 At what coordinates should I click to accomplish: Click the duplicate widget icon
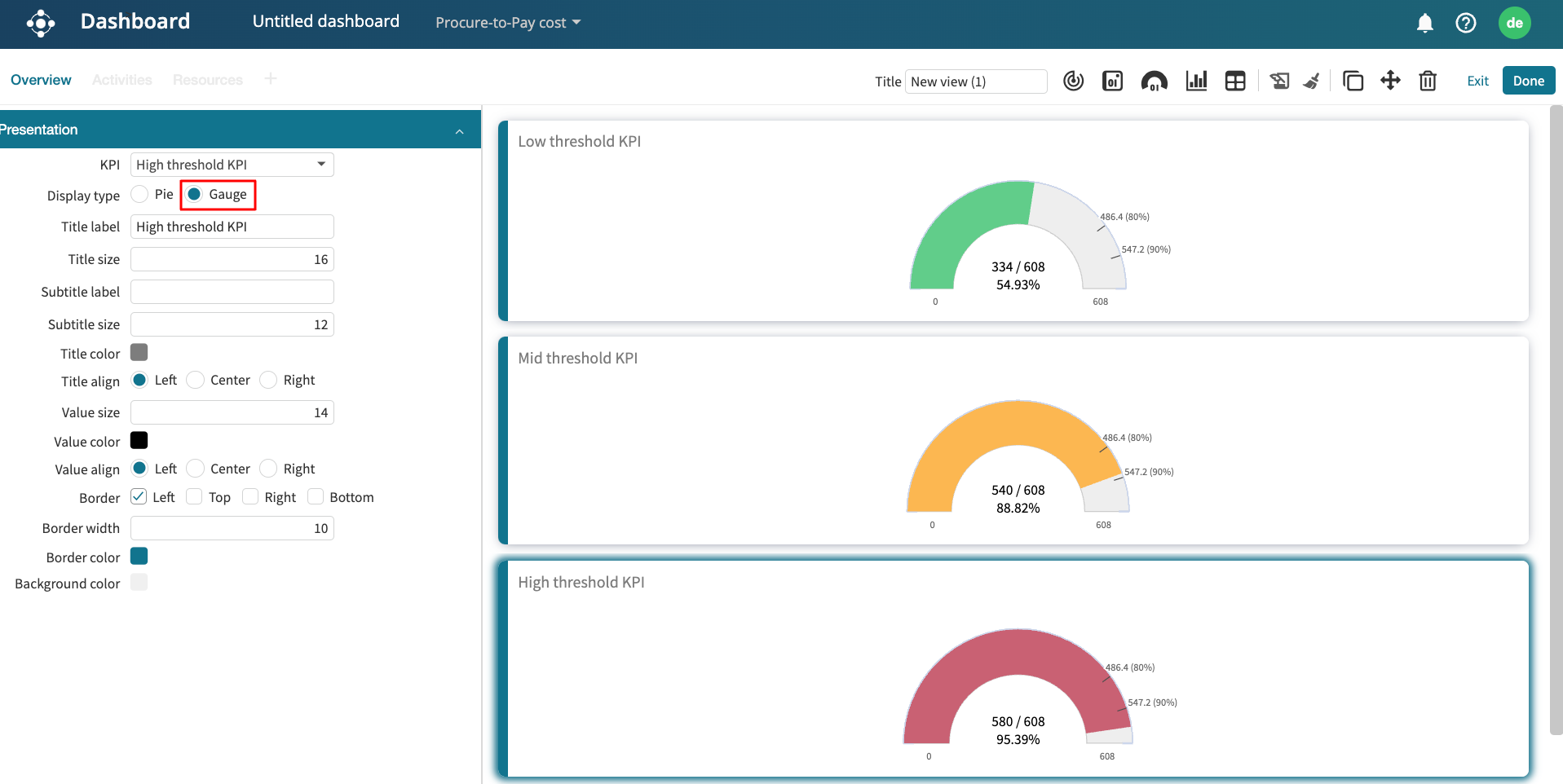tap(1353, 81)
